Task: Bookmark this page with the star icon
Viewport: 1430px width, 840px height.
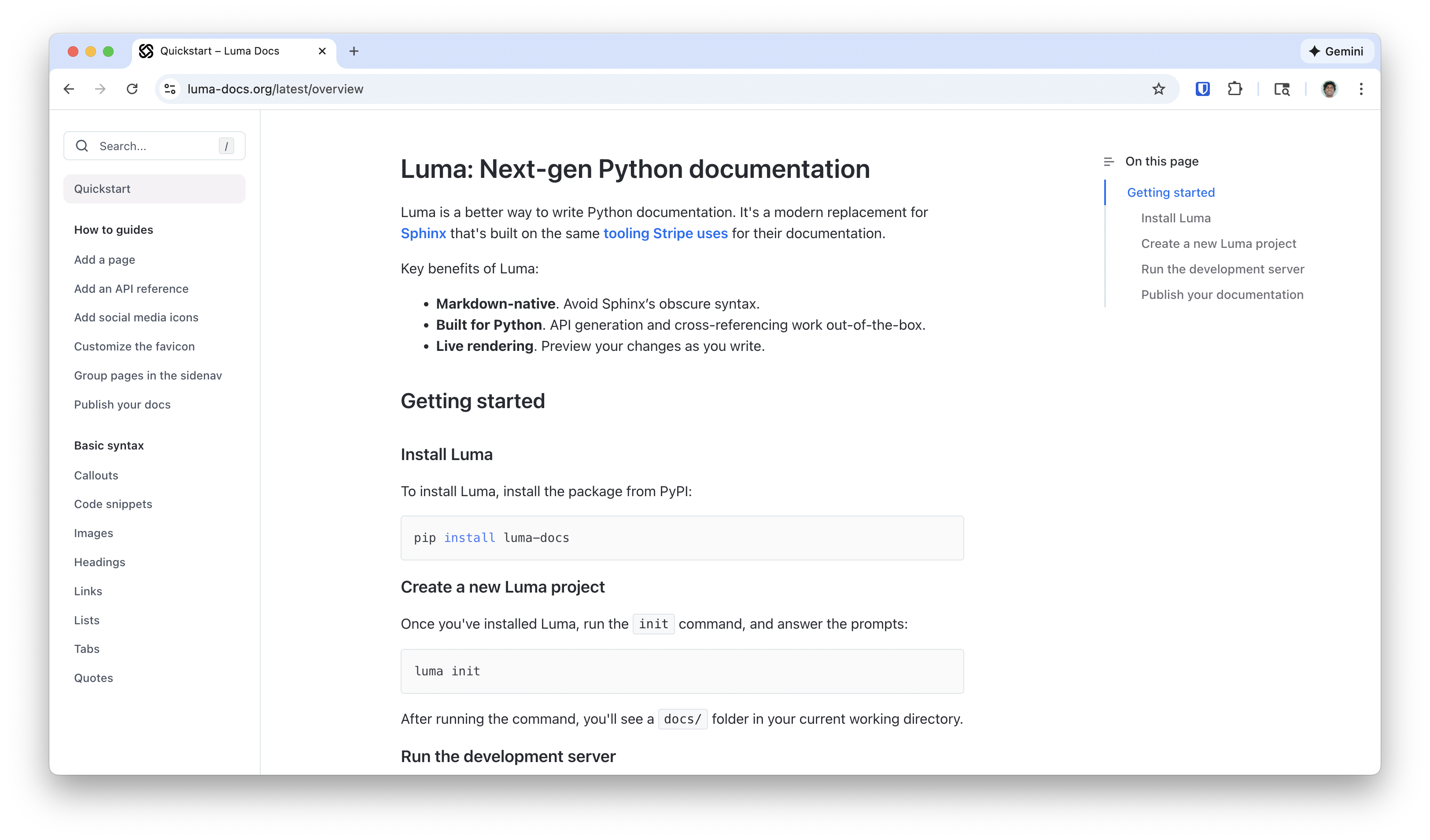Action: pos(1158,89)
